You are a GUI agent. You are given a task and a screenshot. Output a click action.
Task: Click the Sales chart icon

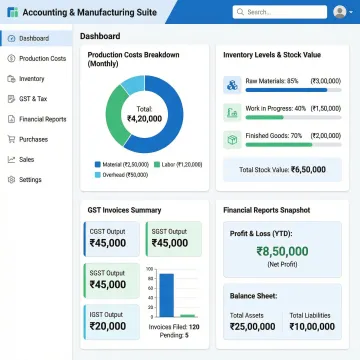[x=11, y=159]
